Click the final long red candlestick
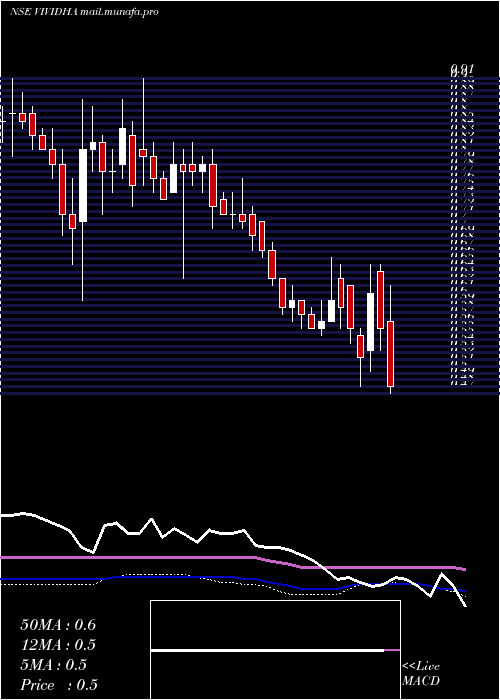500x700 pixels. (391, 354)
